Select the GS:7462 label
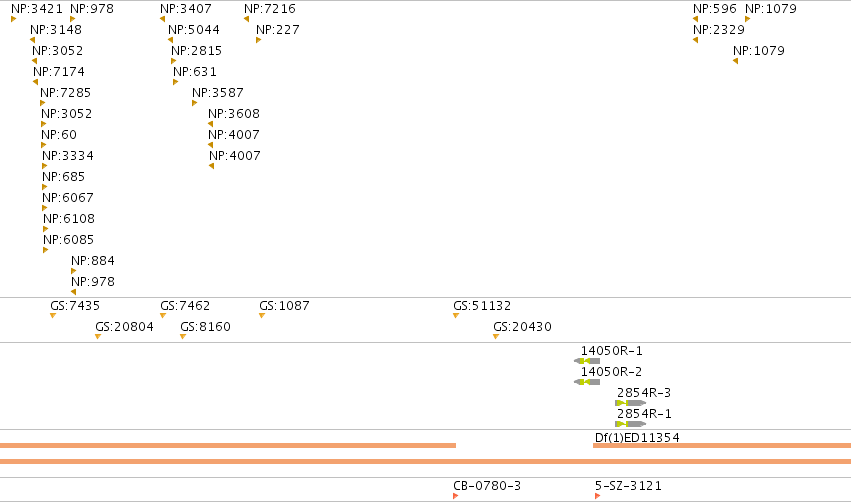The image size is (851, 502). [x=185, y=306]
